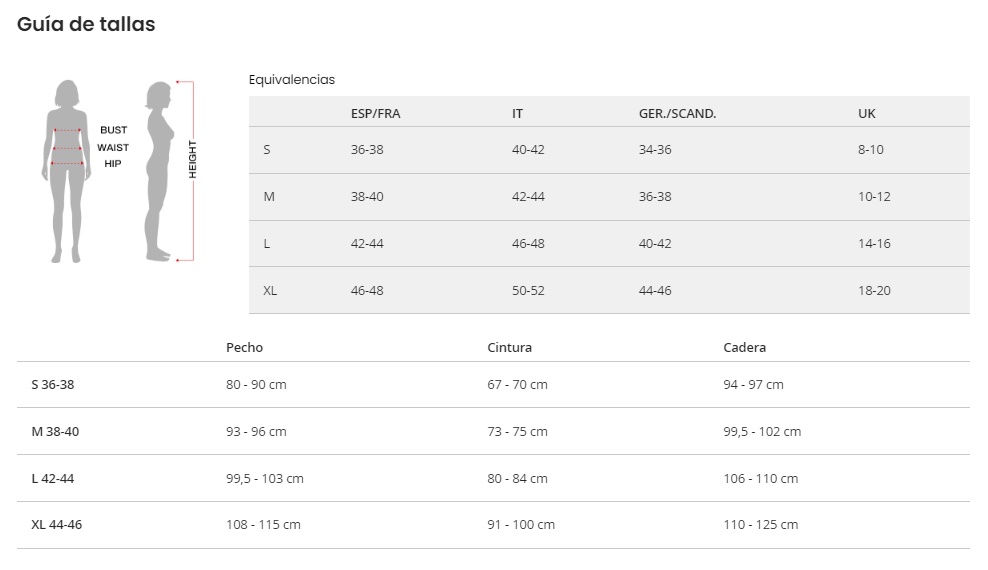Image resolution: width=988 pixels, height=570 pixels.
Task: Click the IT column header
Action: 517,114
